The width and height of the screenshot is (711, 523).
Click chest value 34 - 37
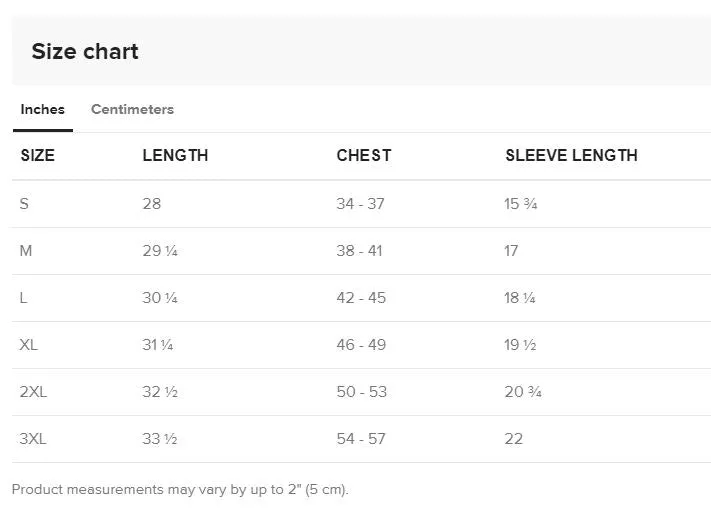(360, 204)
